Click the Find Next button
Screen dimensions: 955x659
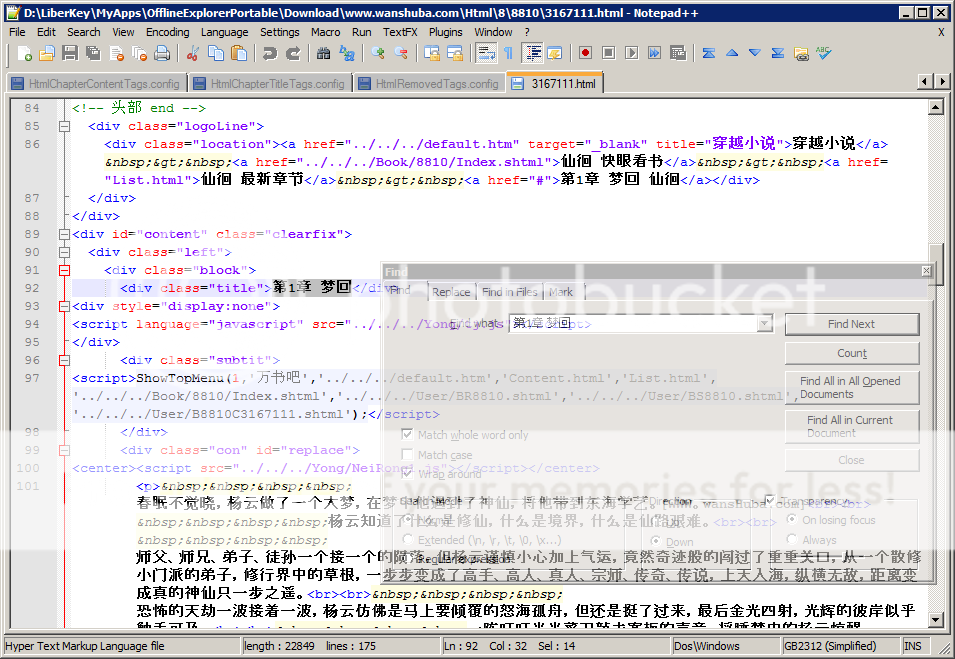tap(851, 324)
